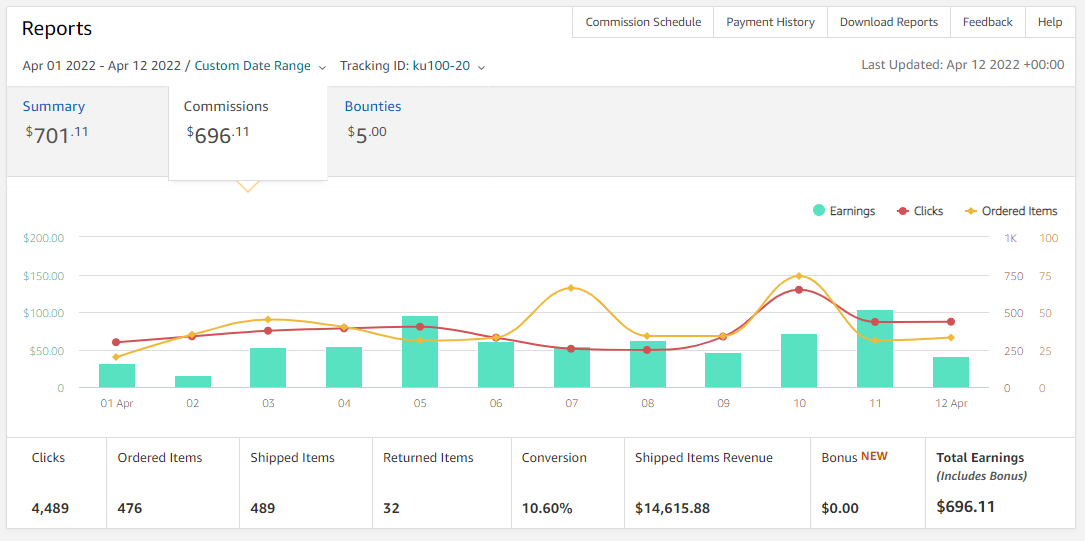Click the $200.00 axis label

[x=44, y=237]
